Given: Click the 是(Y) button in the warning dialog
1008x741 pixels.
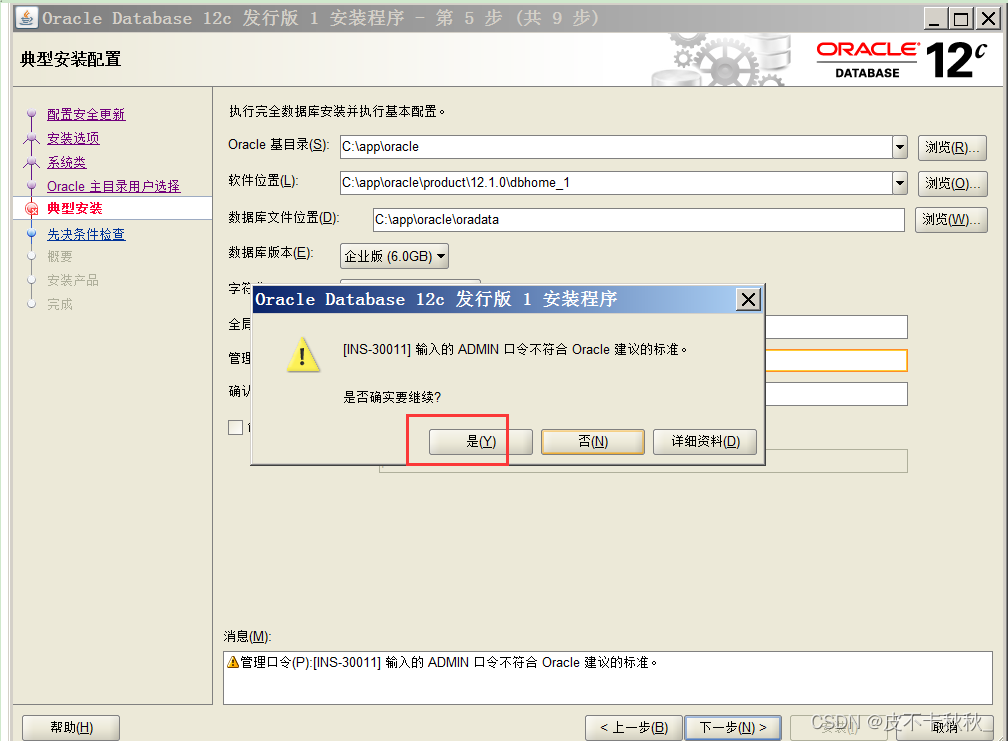Looking at the screenshot, I should click(x=480, y=442).
